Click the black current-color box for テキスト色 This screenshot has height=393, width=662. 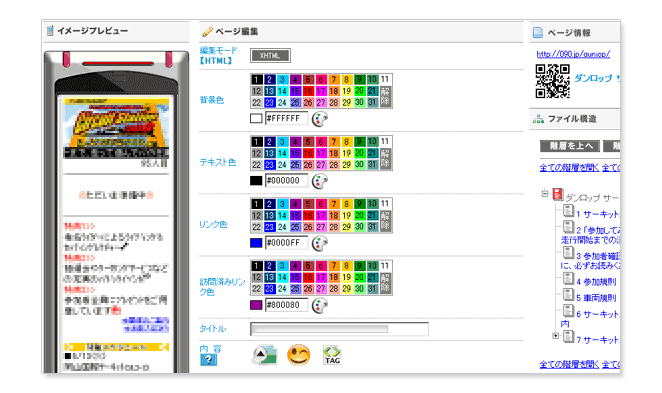coord(256,181)
